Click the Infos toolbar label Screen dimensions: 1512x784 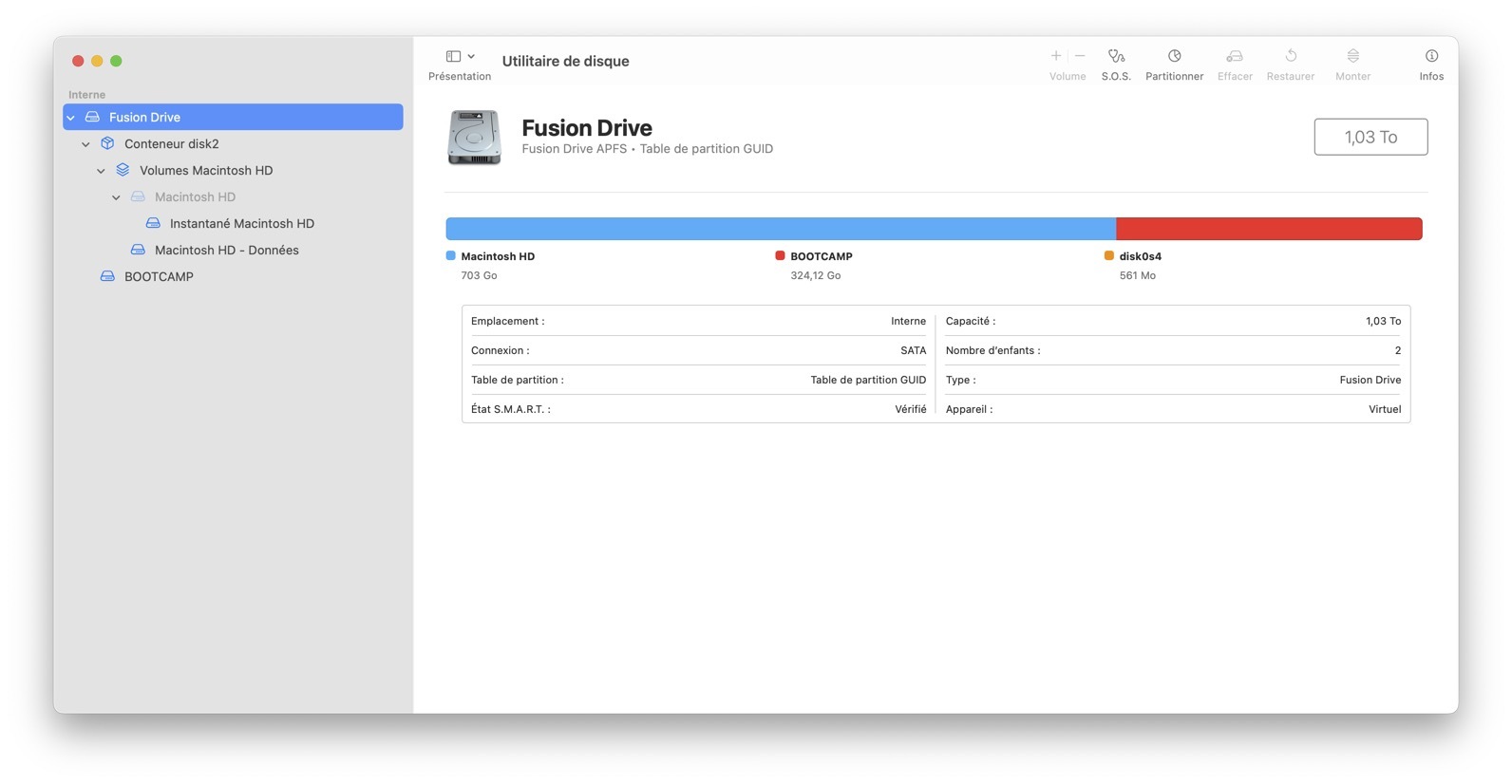[x=1431, y=77]
